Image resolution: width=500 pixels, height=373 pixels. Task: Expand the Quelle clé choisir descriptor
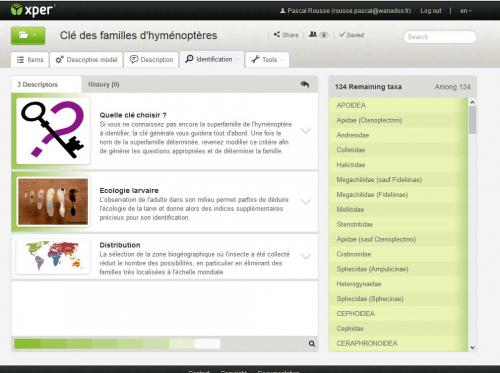pyautogui.click(x=305, y=131)
